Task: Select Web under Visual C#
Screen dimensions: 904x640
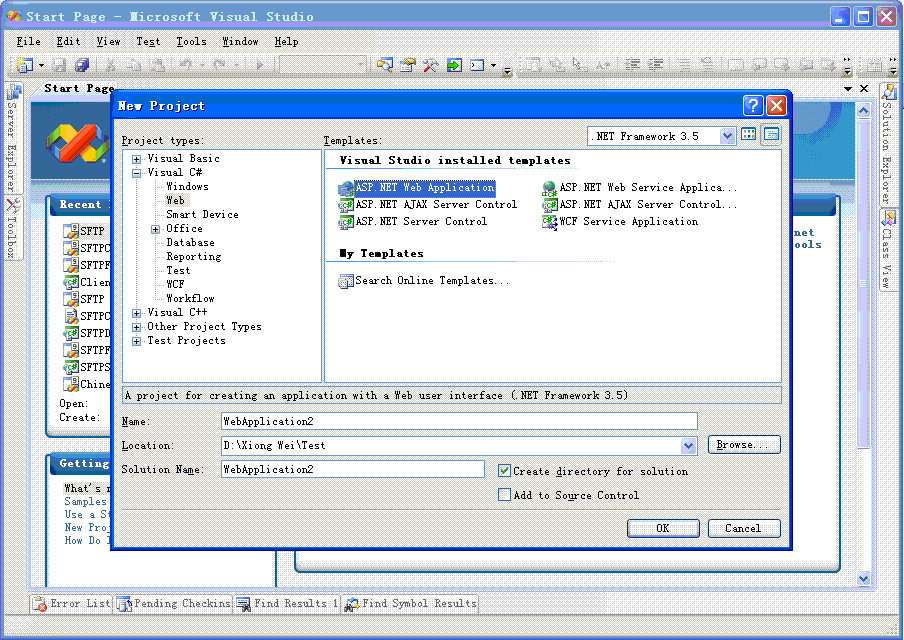Action: (175, 201)
